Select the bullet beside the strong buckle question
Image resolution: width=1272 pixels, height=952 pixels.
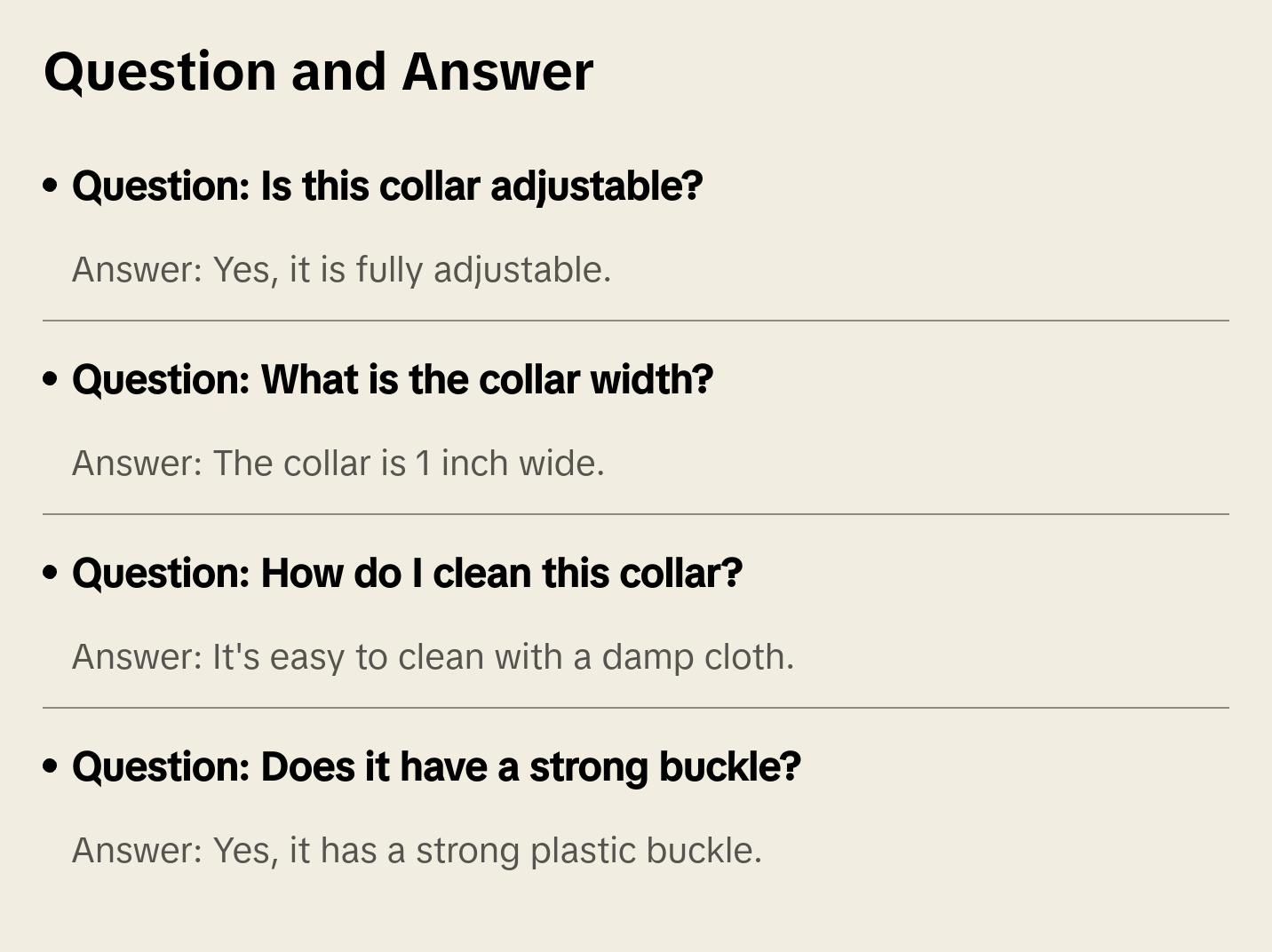51,766
